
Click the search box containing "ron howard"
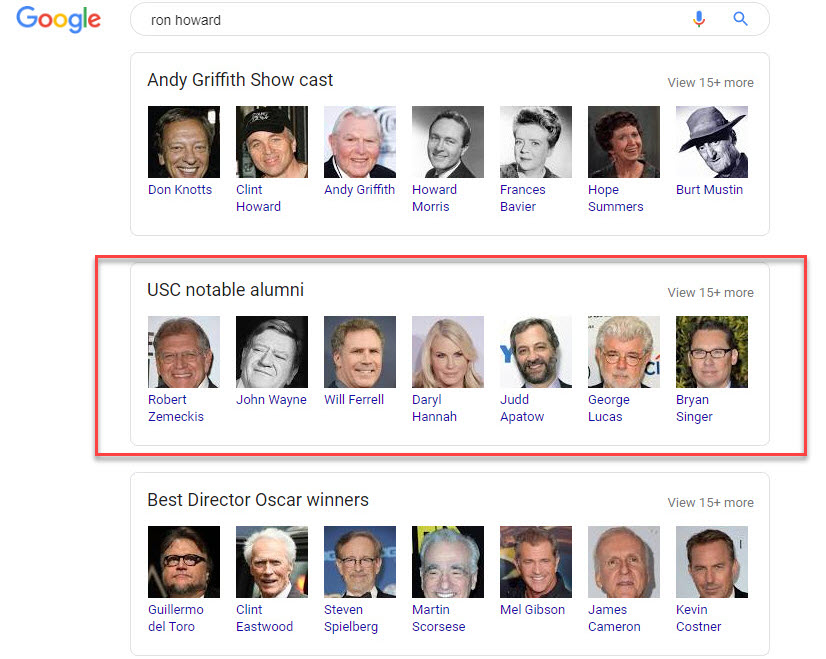[400, 19]
